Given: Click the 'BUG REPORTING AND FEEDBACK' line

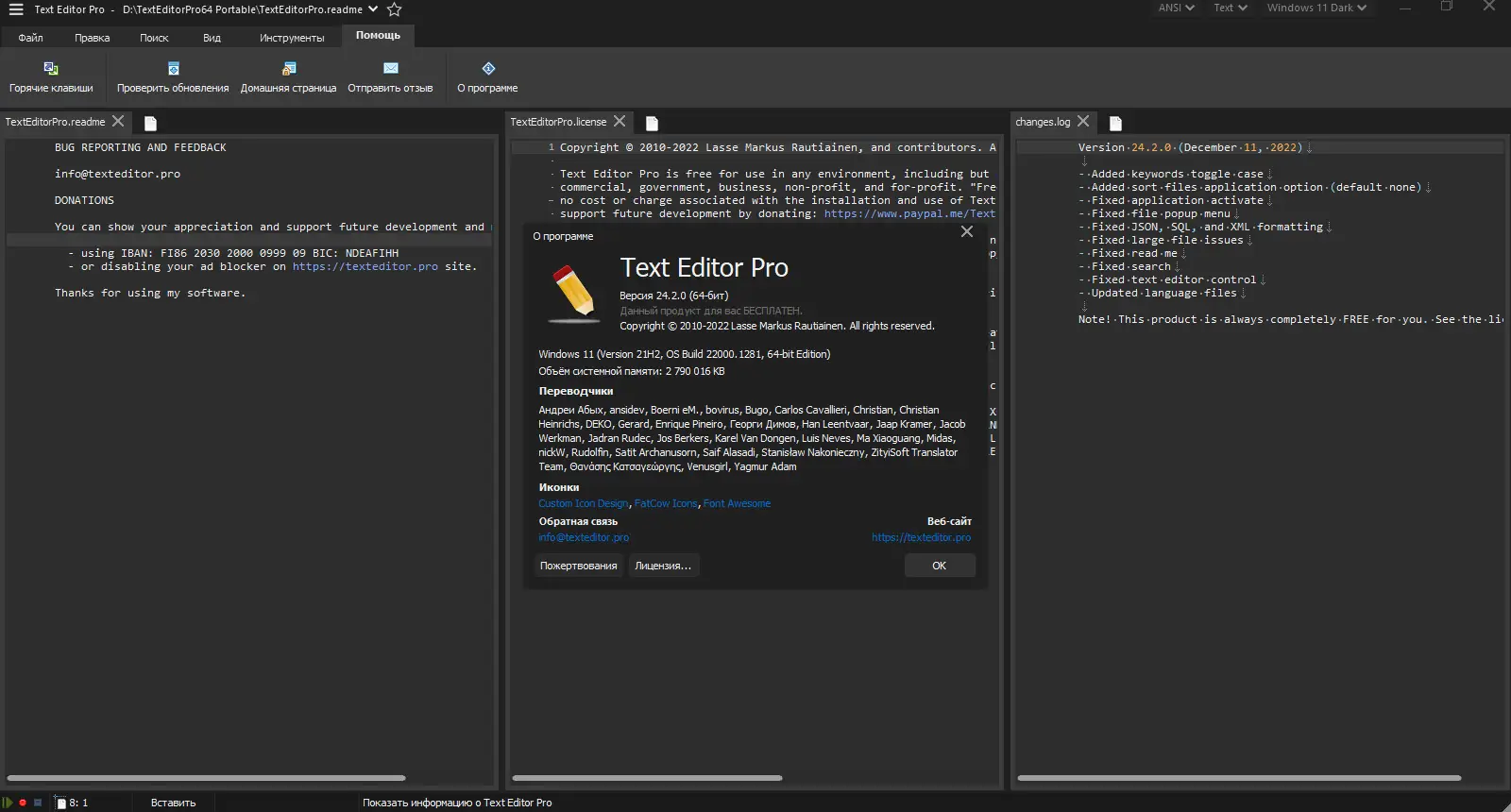Looking at the screenshot, I should 141,147.
